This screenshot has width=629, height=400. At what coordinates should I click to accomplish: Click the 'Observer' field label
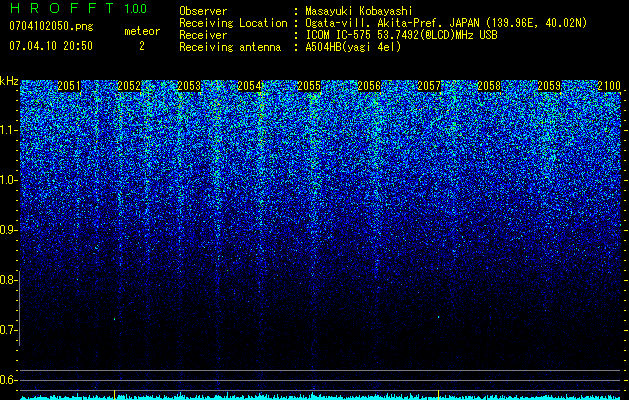[x=203, y=11]
